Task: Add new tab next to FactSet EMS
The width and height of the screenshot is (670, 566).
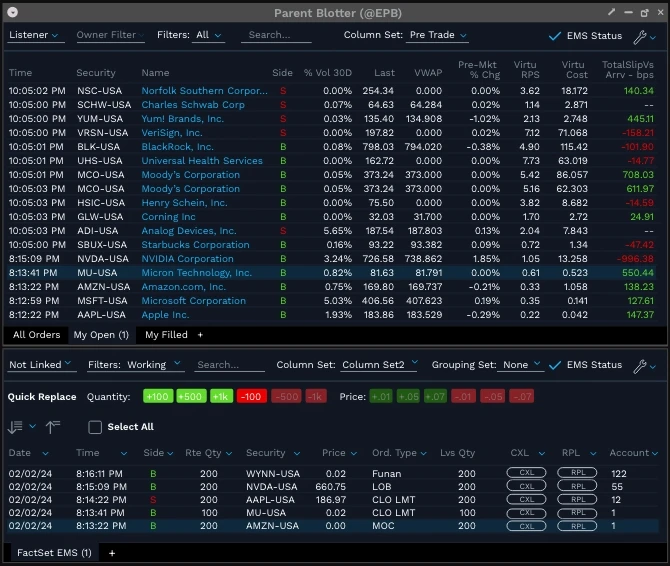Action: [112, 553]
